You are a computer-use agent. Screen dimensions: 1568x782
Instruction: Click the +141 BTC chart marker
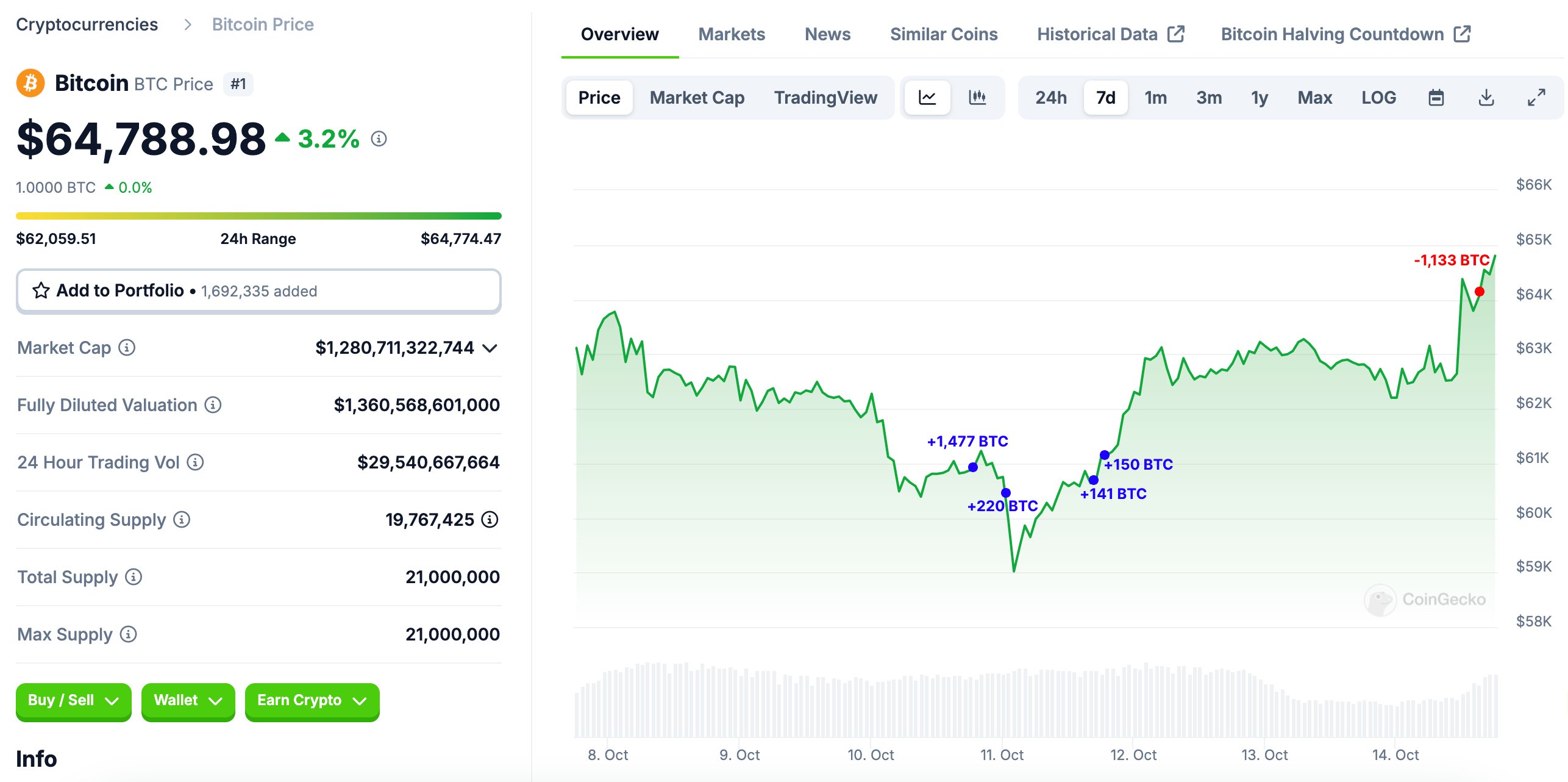(x=1094, y=480)
